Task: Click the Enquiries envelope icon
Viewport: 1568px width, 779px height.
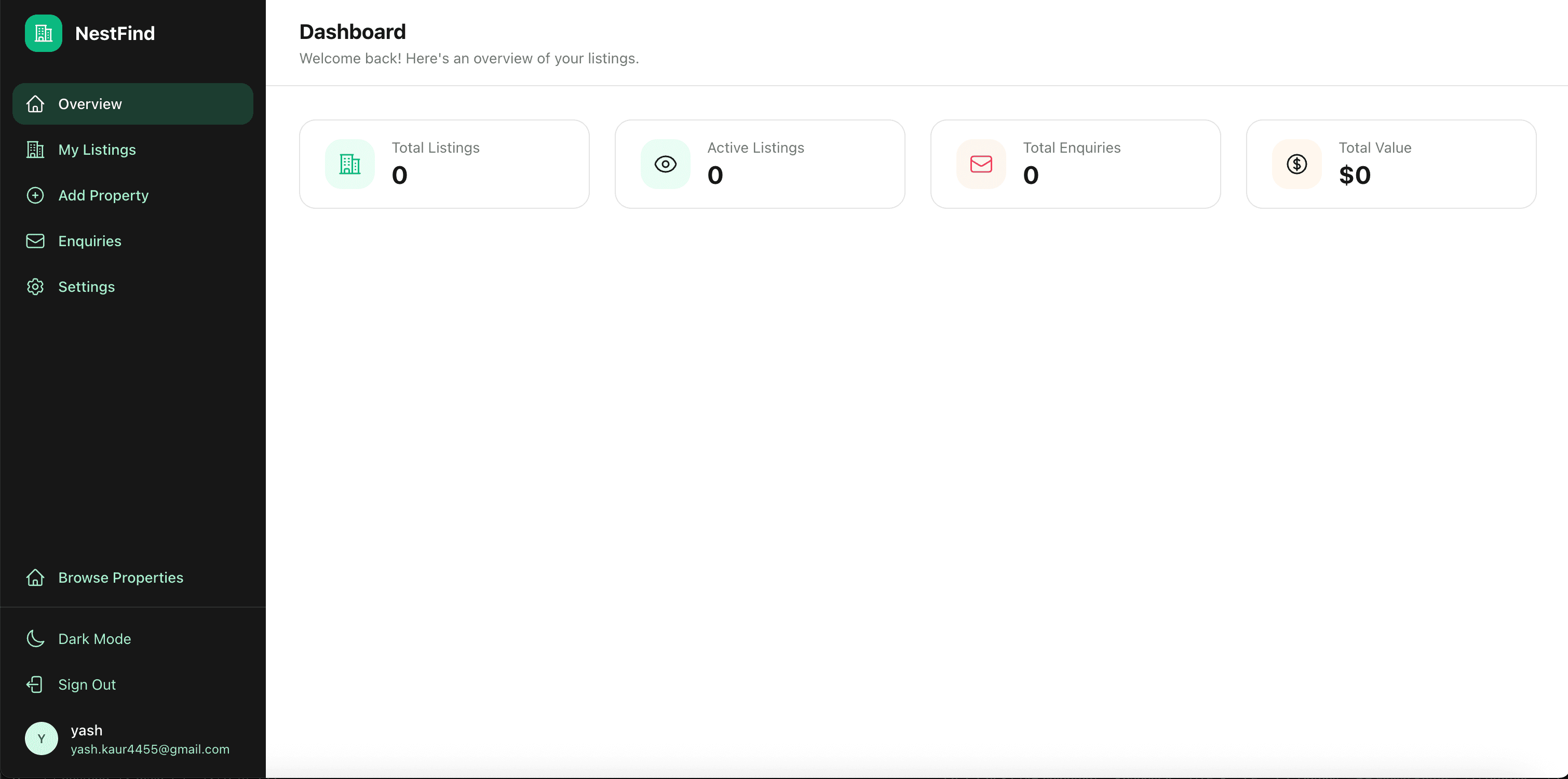Action: [35, 240]
